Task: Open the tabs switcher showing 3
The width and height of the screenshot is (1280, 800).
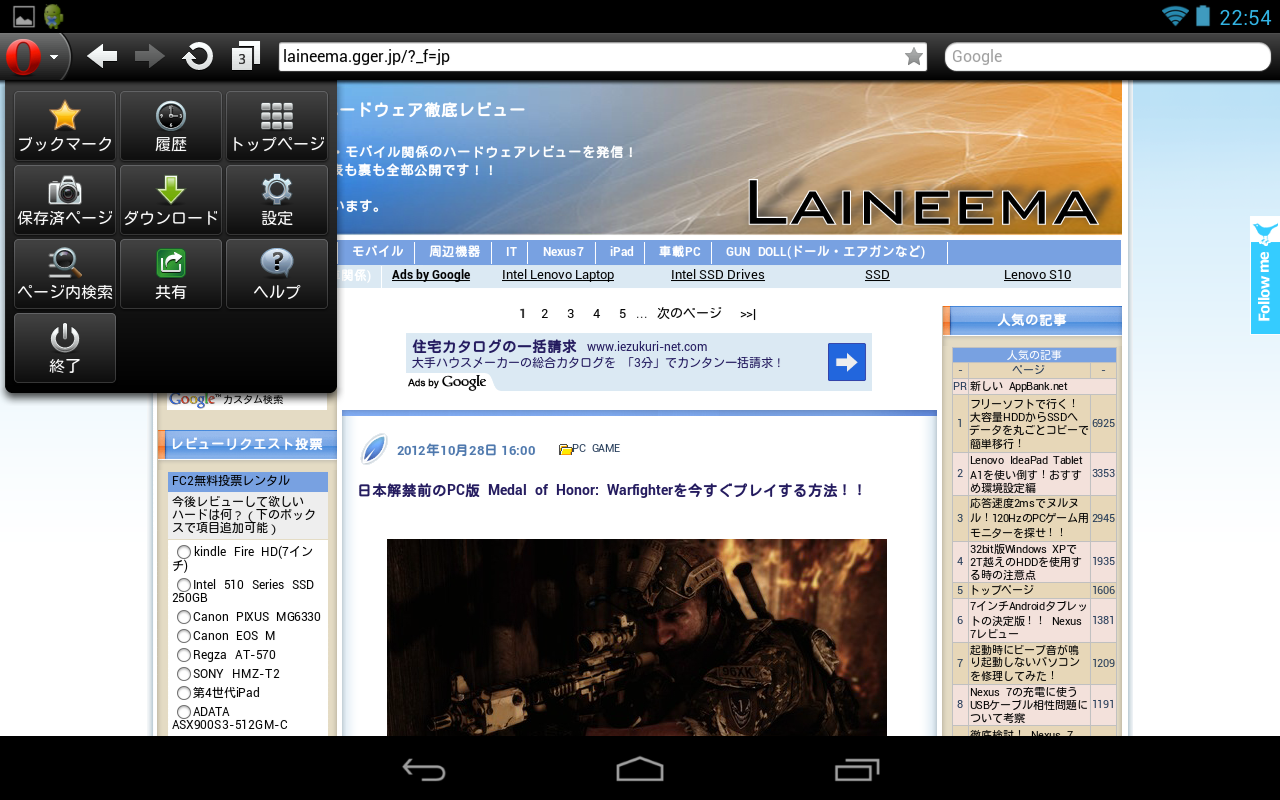Action: (x=245, y=57)
